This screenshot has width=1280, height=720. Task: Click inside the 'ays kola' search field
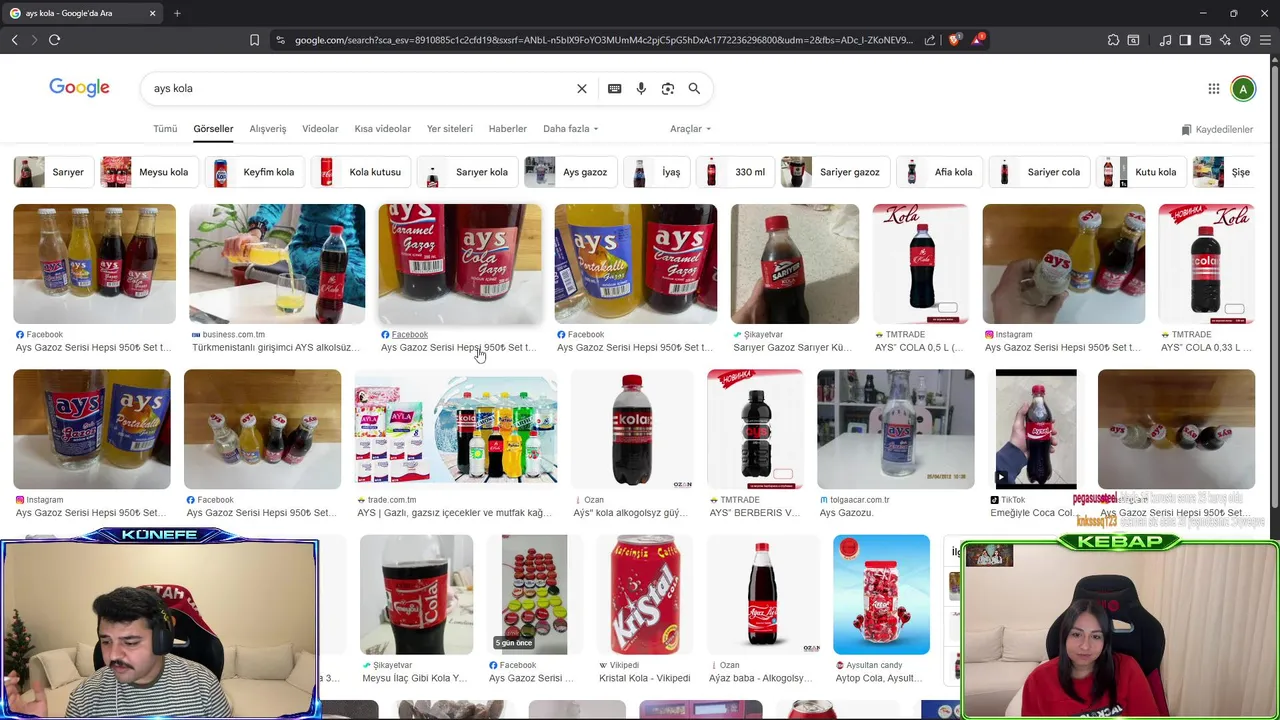point(360,89)
